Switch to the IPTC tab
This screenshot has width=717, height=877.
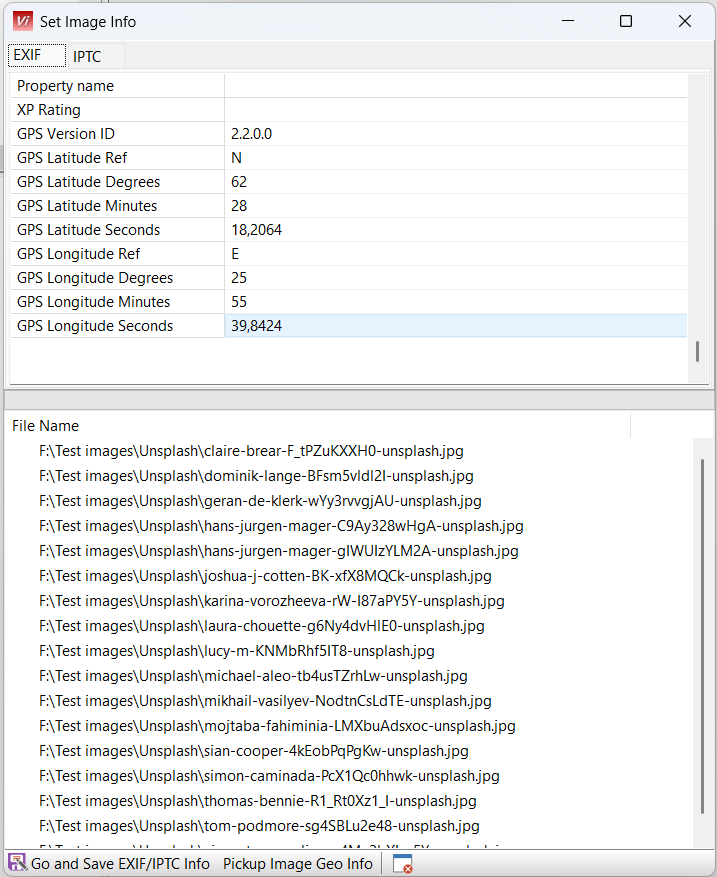point(87,57)
